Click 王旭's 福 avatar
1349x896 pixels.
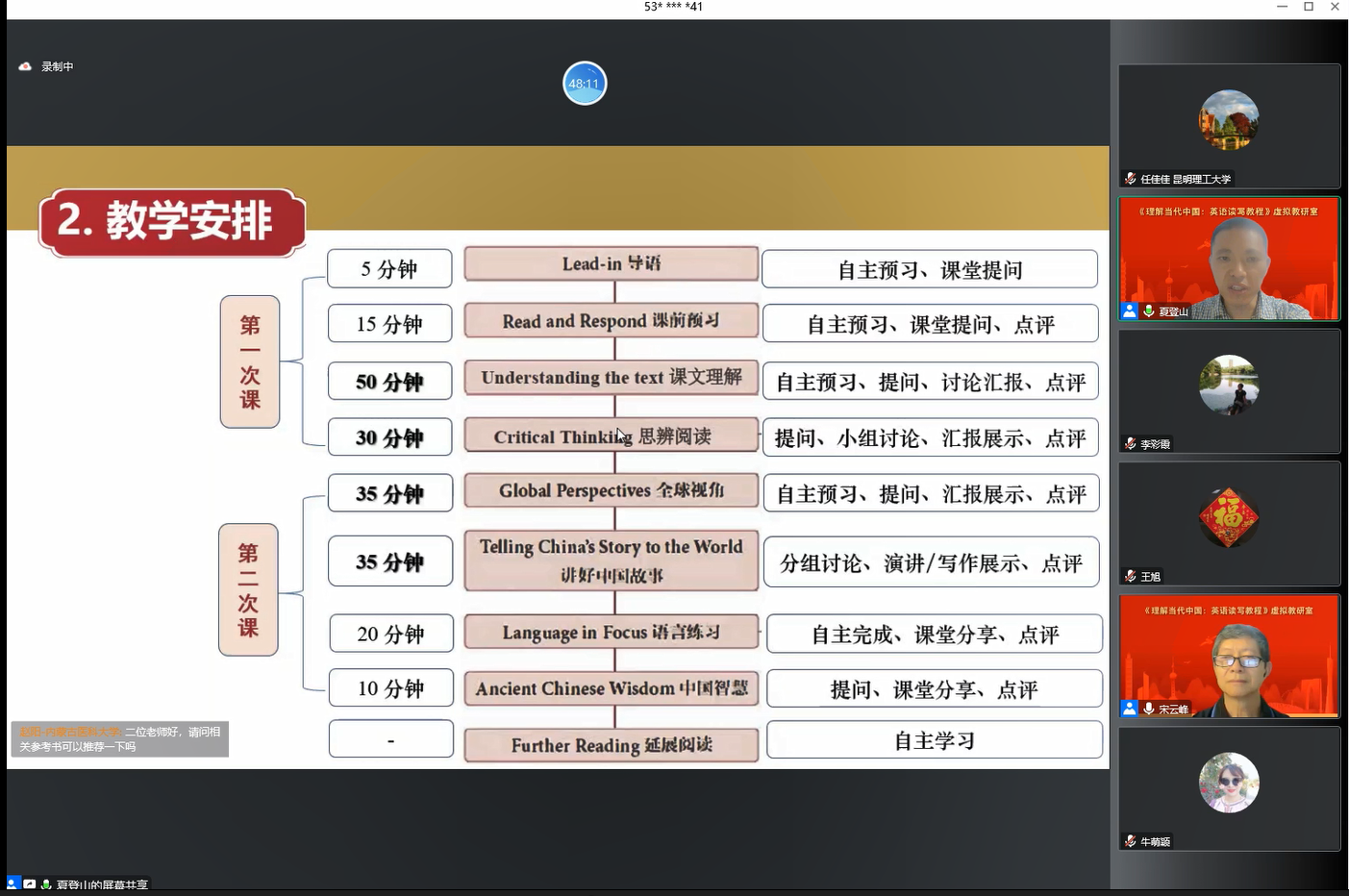click(1229, 517)
